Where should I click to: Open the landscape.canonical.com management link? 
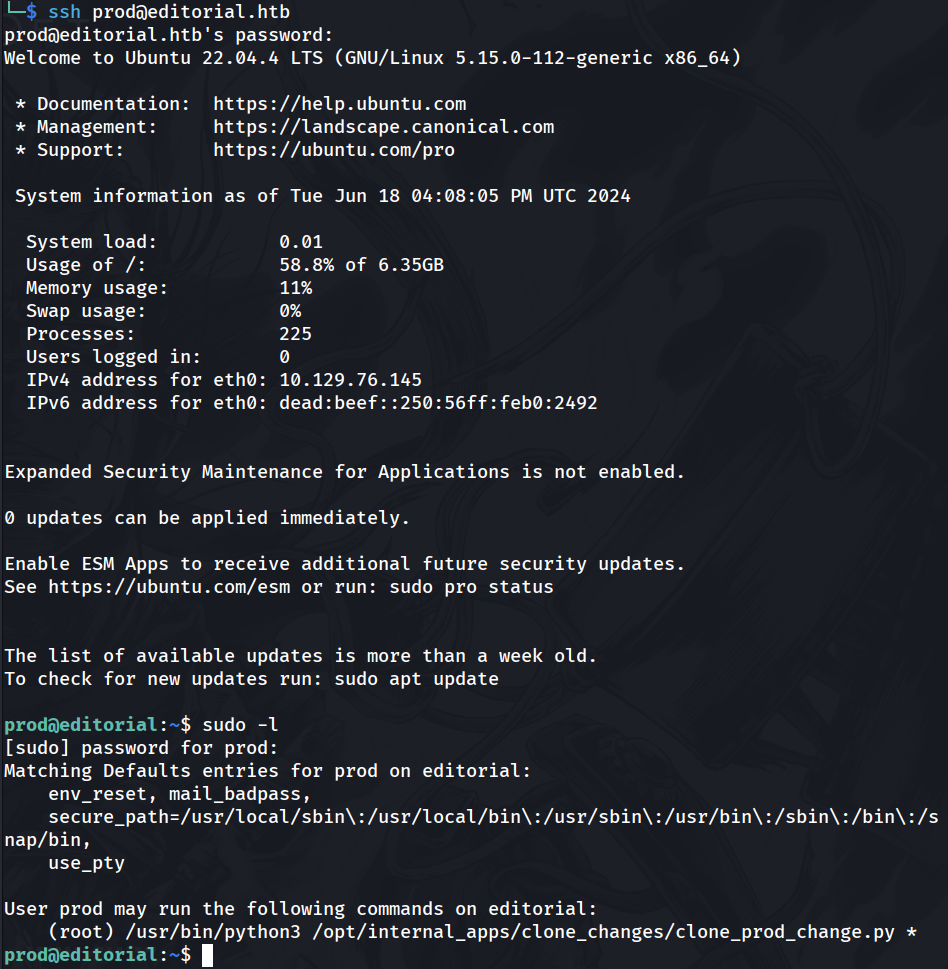383,127
